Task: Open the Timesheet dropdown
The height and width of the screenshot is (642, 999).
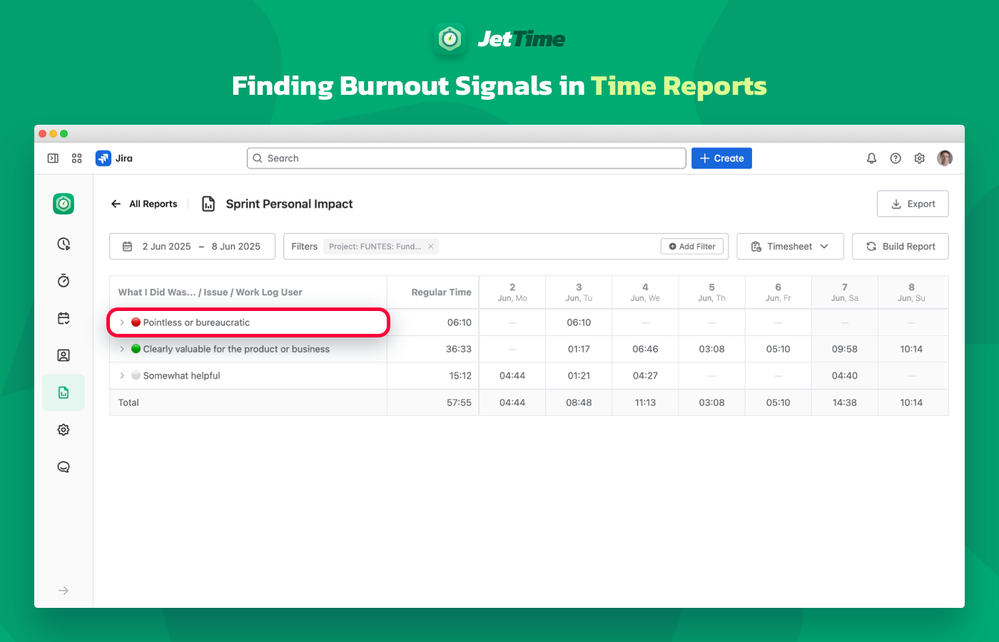Action: pyautogui.click(x=790, y=246)
